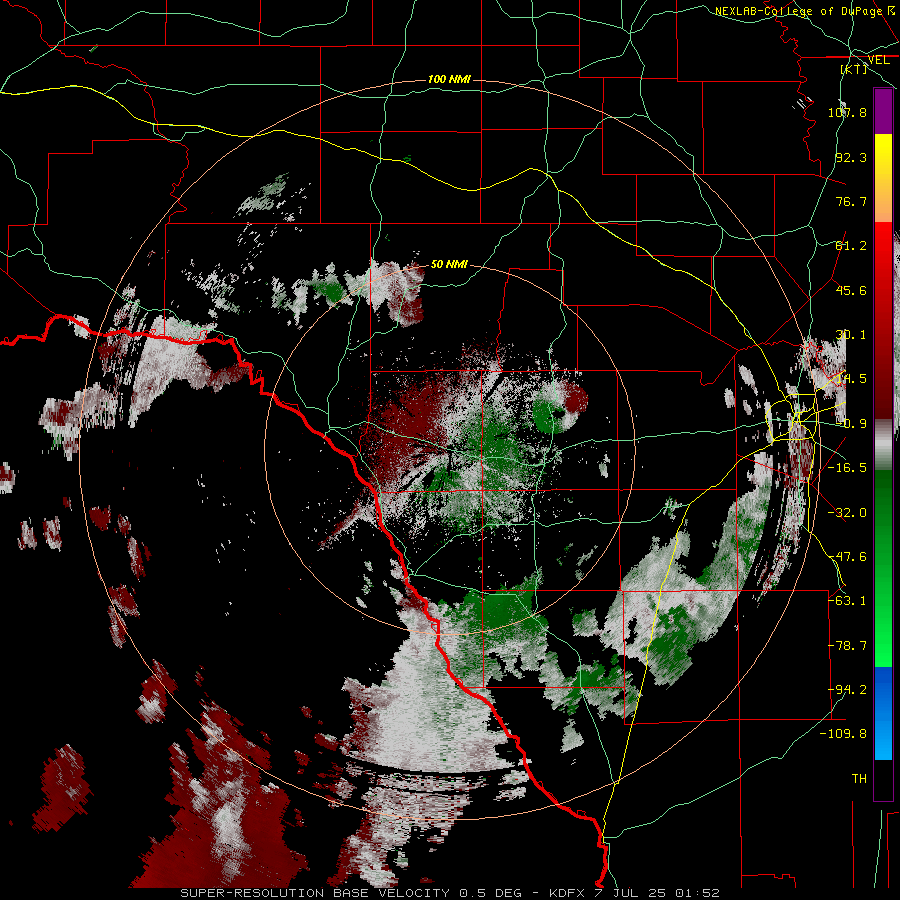Click the -16.5 velocity scale value
The width and height of the screenshot is (900, 900).
point(847,467)
